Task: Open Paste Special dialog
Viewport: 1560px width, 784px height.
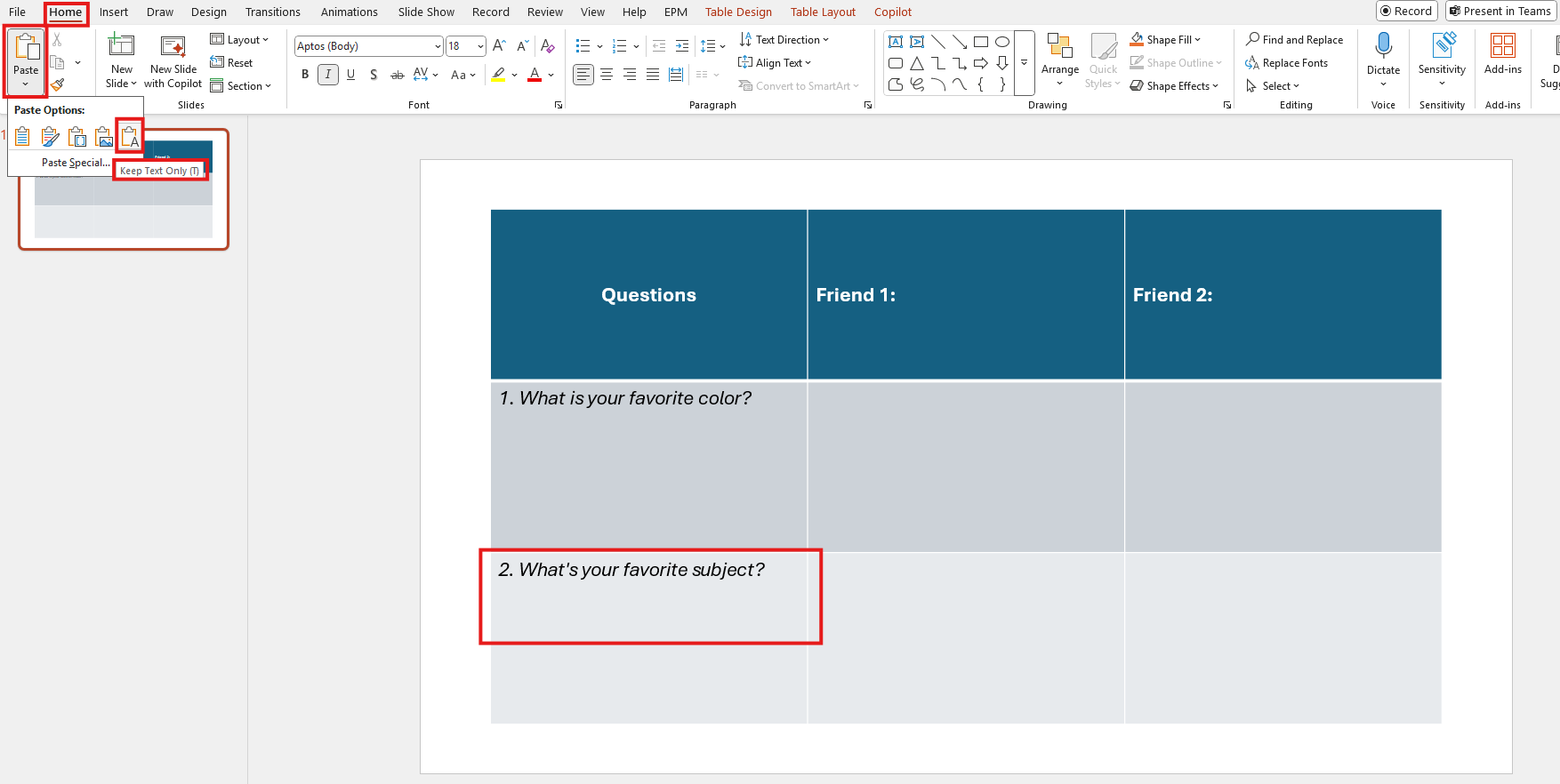Action: (76, 163)
